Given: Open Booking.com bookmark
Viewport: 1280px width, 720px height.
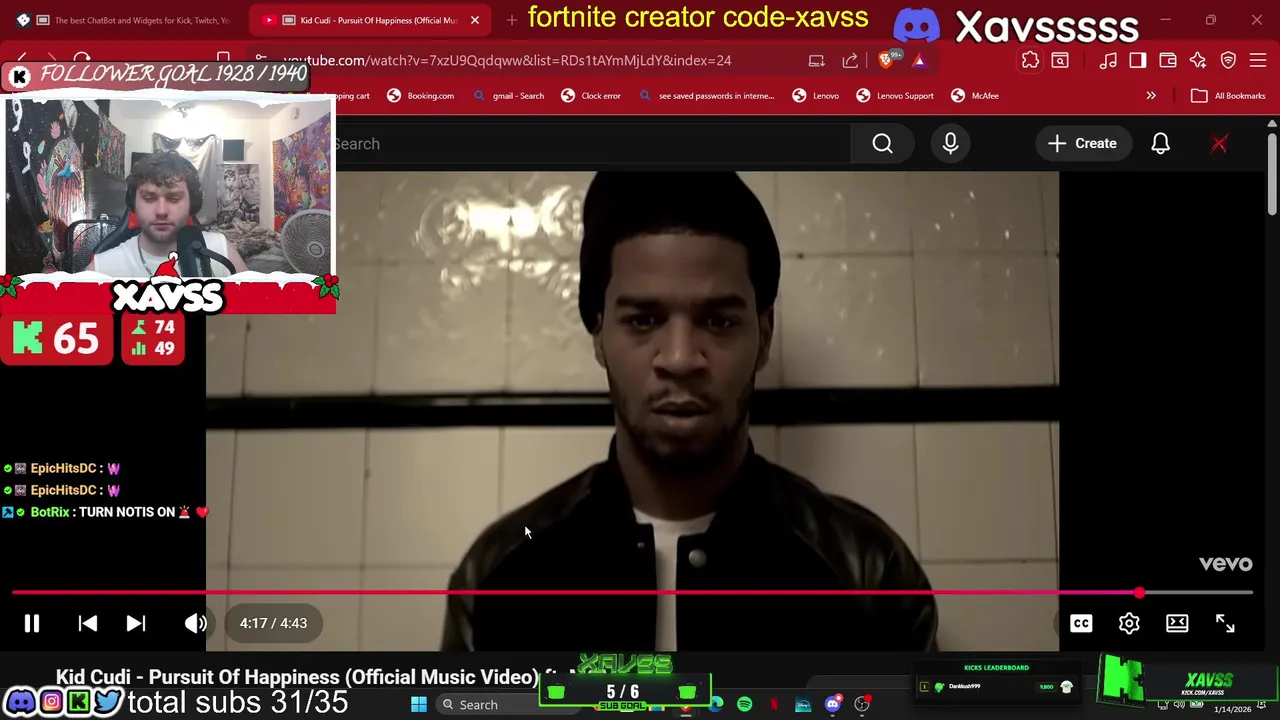Looking at the screenshot, I should 421,96.
